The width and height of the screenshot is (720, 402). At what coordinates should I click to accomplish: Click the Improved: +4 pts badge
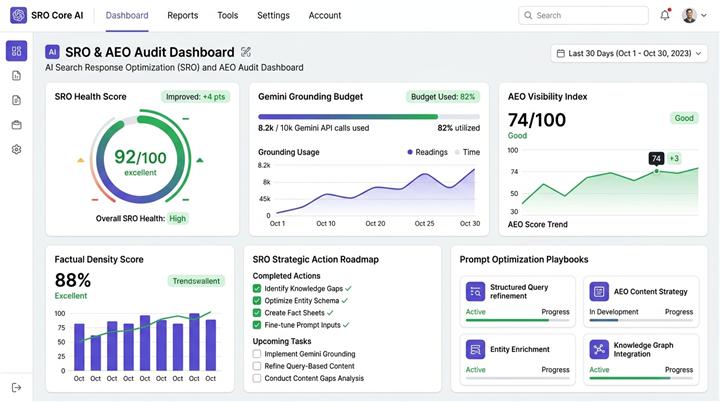(195, 97)
